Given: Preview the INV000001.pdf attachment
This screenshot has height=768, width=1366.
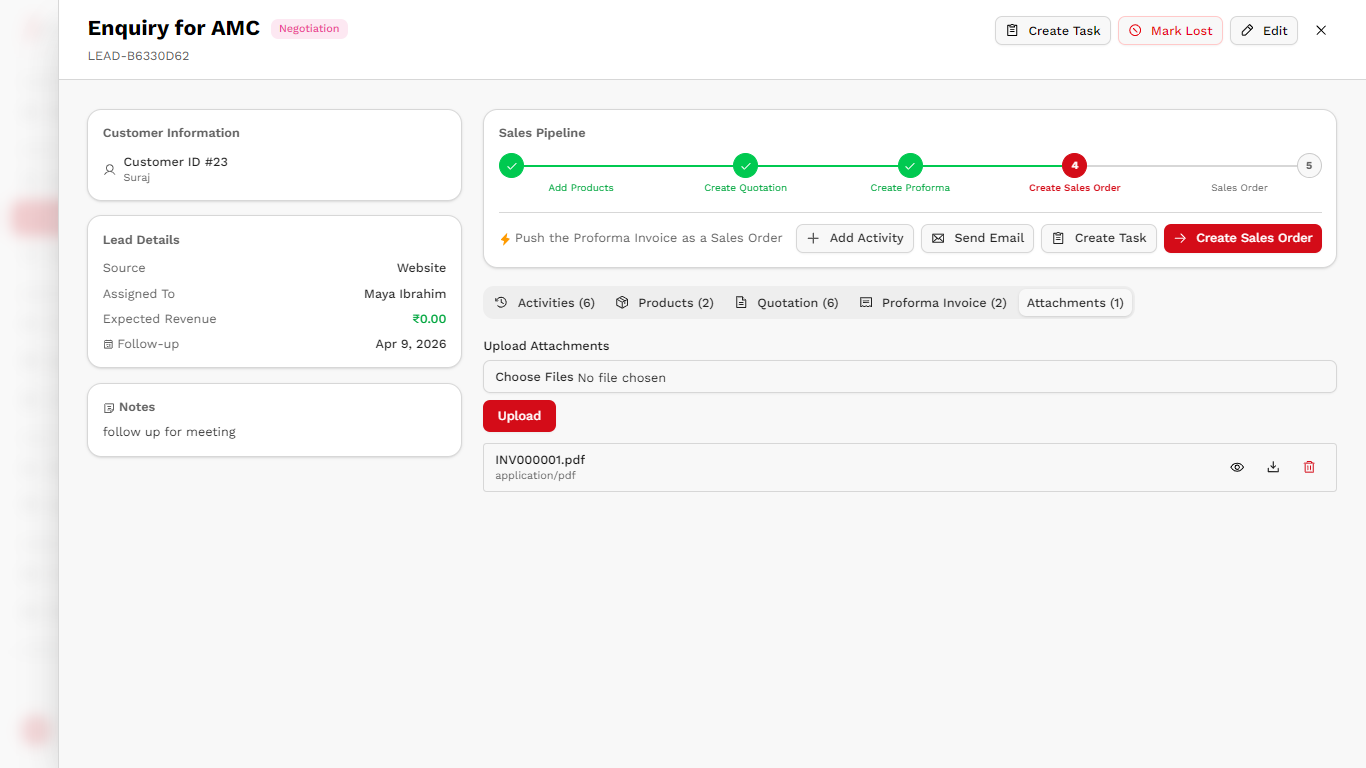Looking at the screenshot, I should (1237, 467).
